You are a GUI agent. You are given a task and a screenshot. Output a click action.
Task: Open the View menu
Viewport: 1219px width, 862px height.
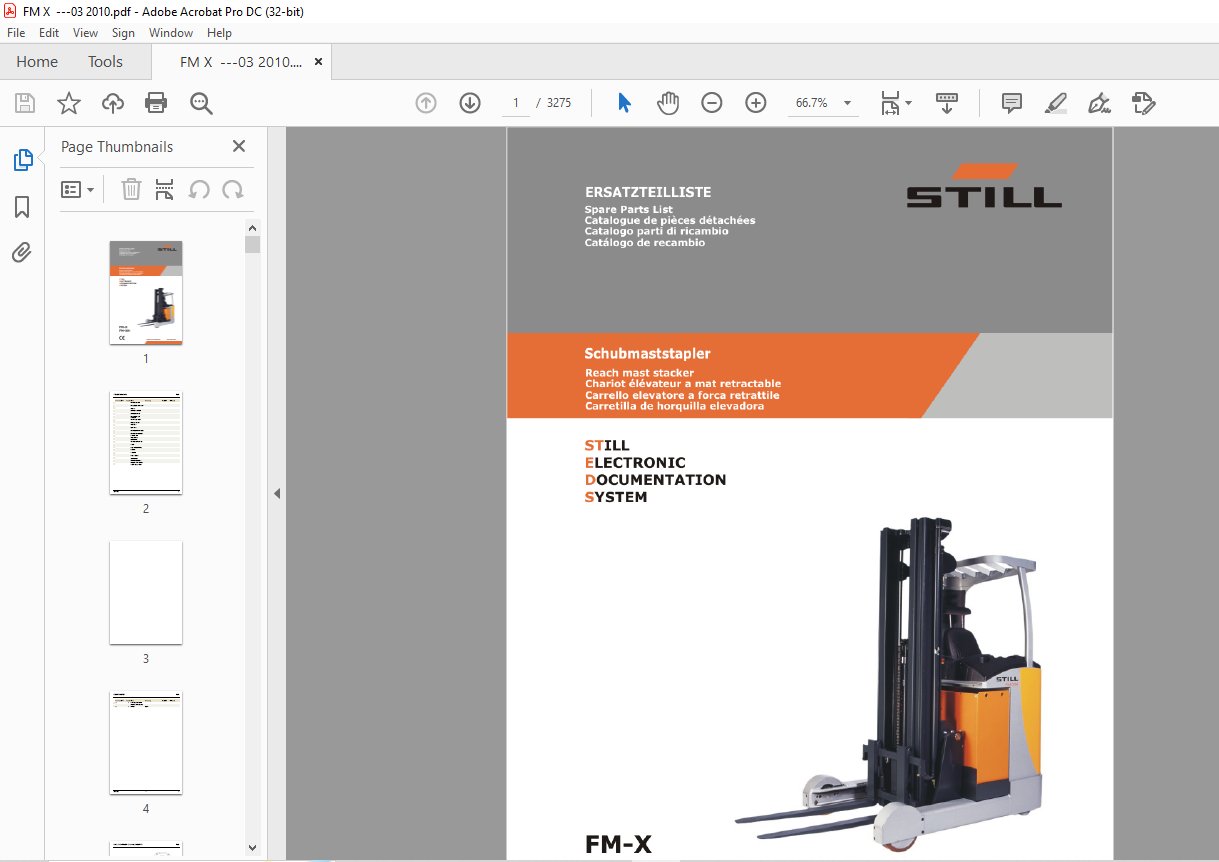(85, 33)
